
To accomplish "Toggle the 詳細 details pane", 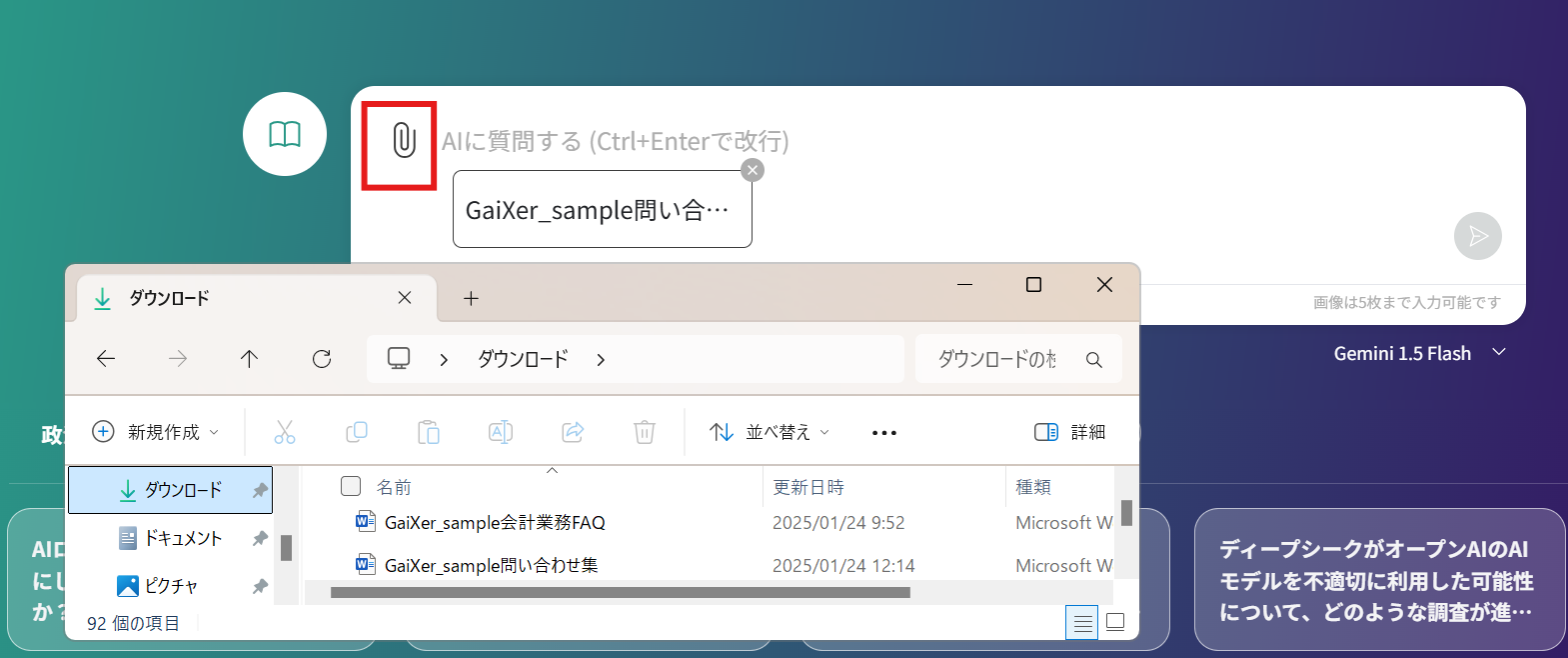I will click(1069, 432).
